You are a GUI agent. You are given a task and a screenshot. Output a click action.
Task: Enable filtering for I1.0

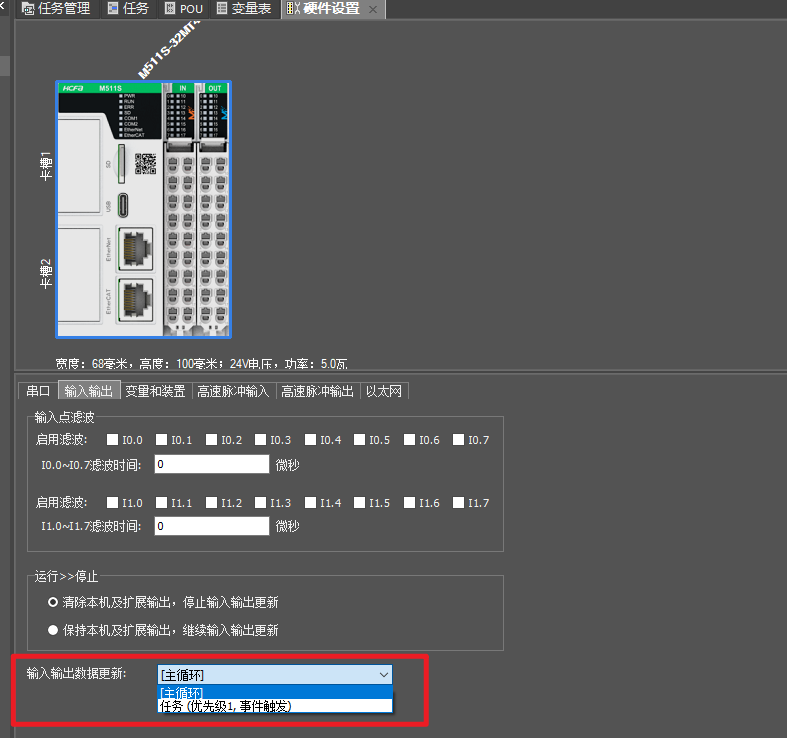(x=112, y=503)
